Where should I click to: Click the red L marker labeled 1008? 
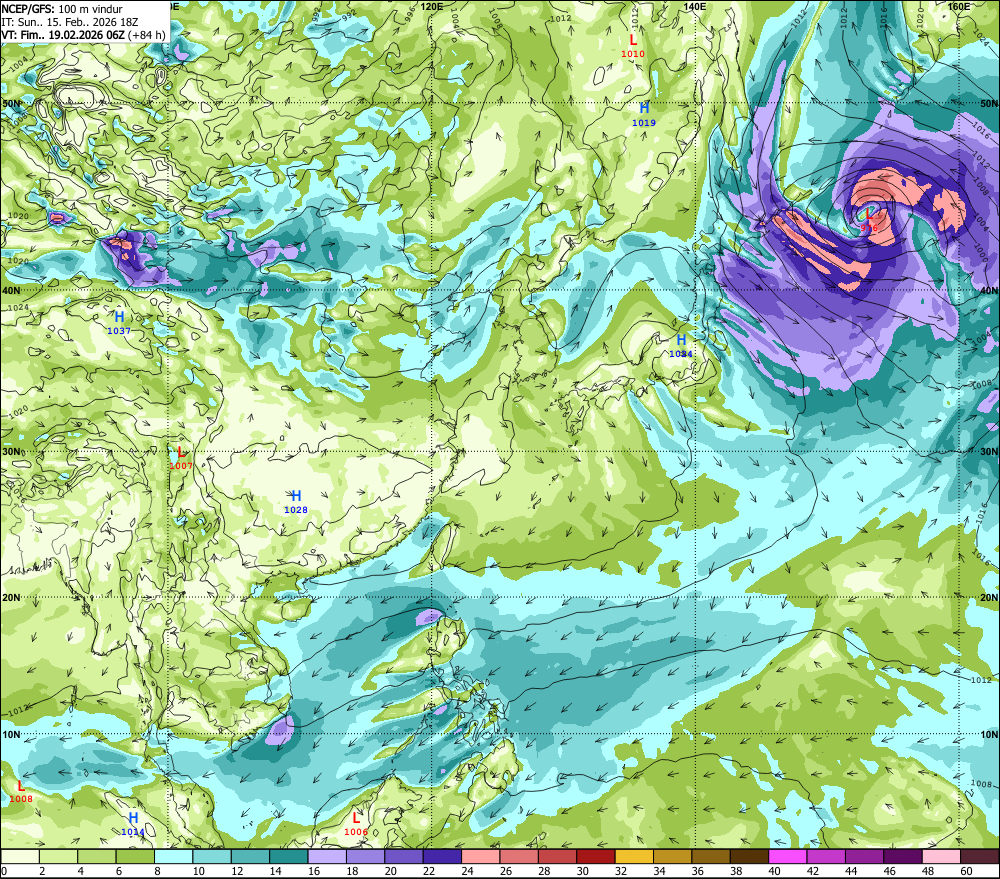21,786
